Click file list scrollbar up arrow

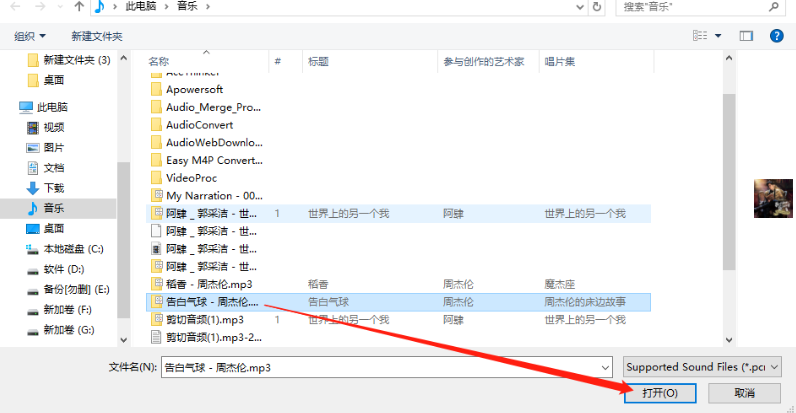[x=729, y=58]
